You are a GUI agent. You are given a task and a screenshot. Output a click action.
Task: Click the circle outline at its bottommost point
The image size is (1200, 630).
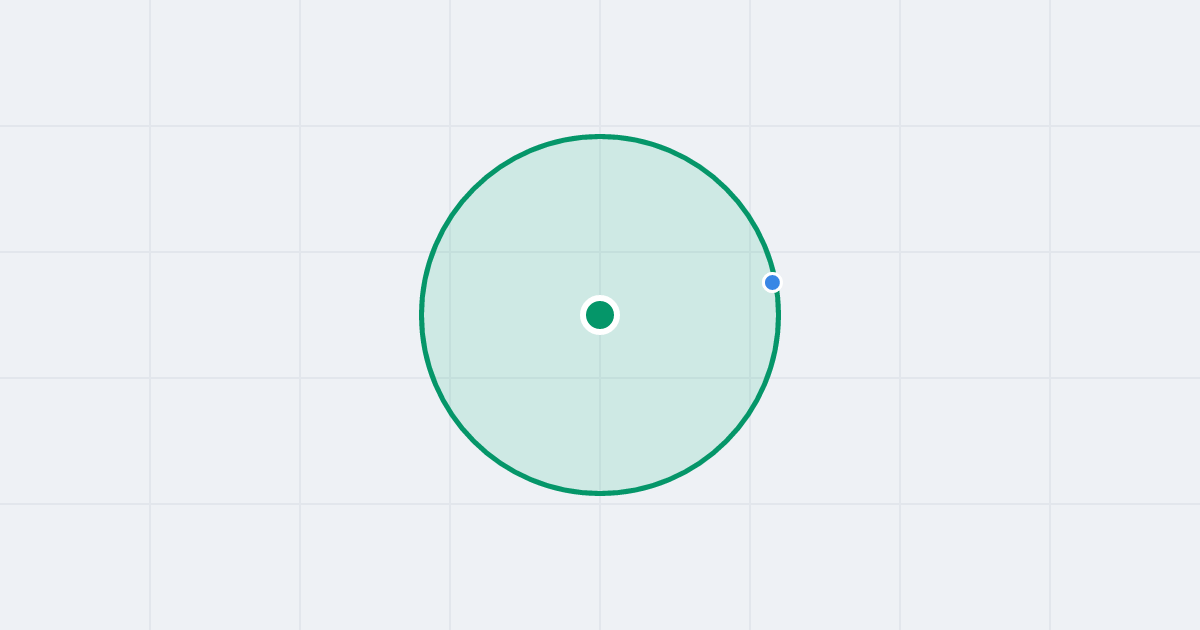point(600,492)
